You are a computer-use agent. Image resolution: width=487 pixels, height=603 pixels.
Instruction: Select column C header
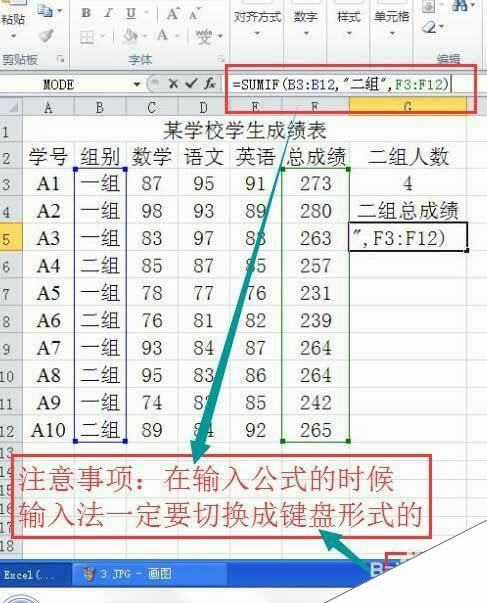(x=152, y=107)
